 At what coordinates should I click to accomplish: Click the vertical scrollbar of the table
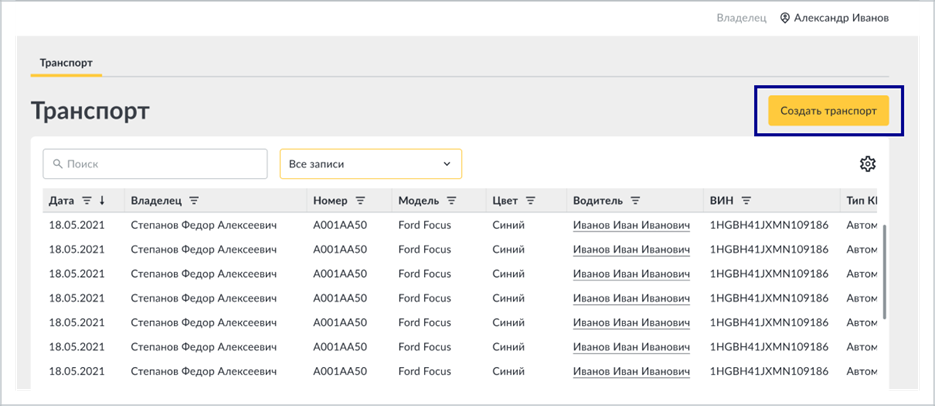point(883,271)
